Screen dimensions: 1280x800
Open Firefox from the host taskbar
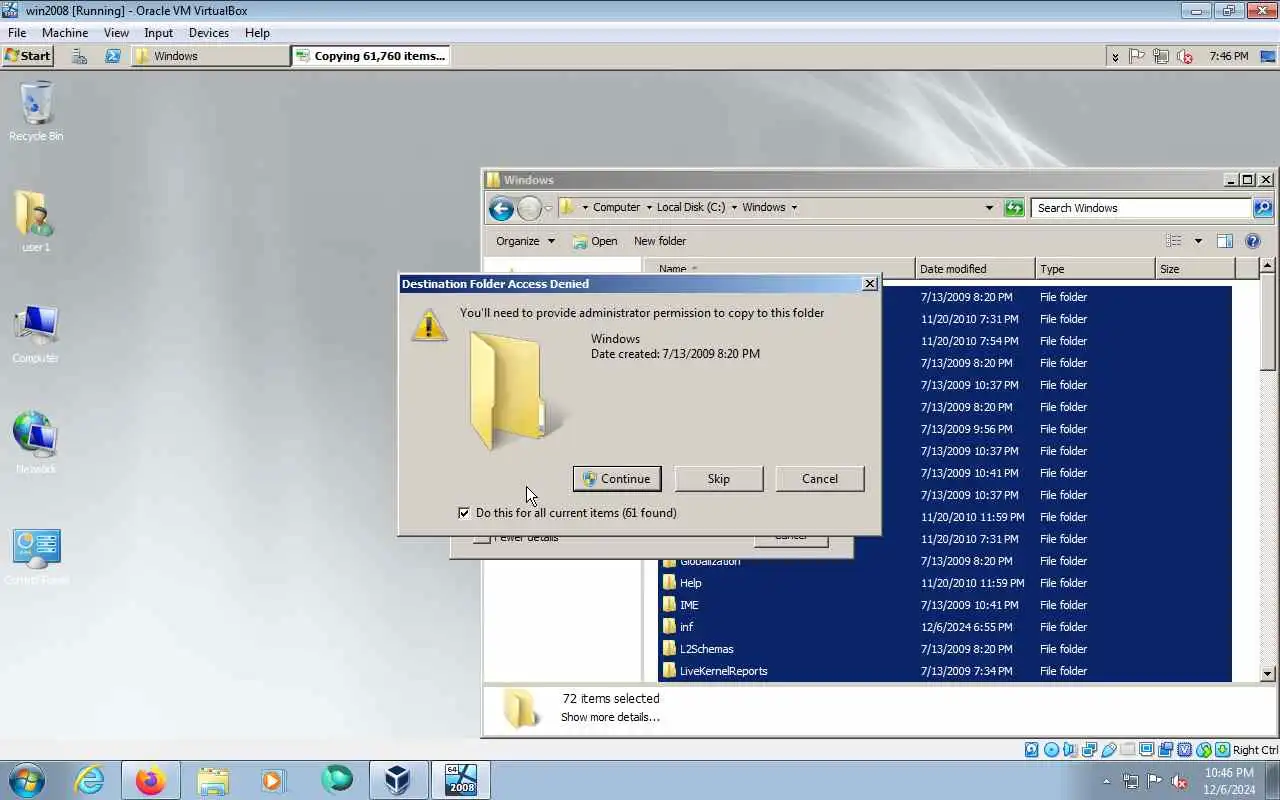click(151, 780)
